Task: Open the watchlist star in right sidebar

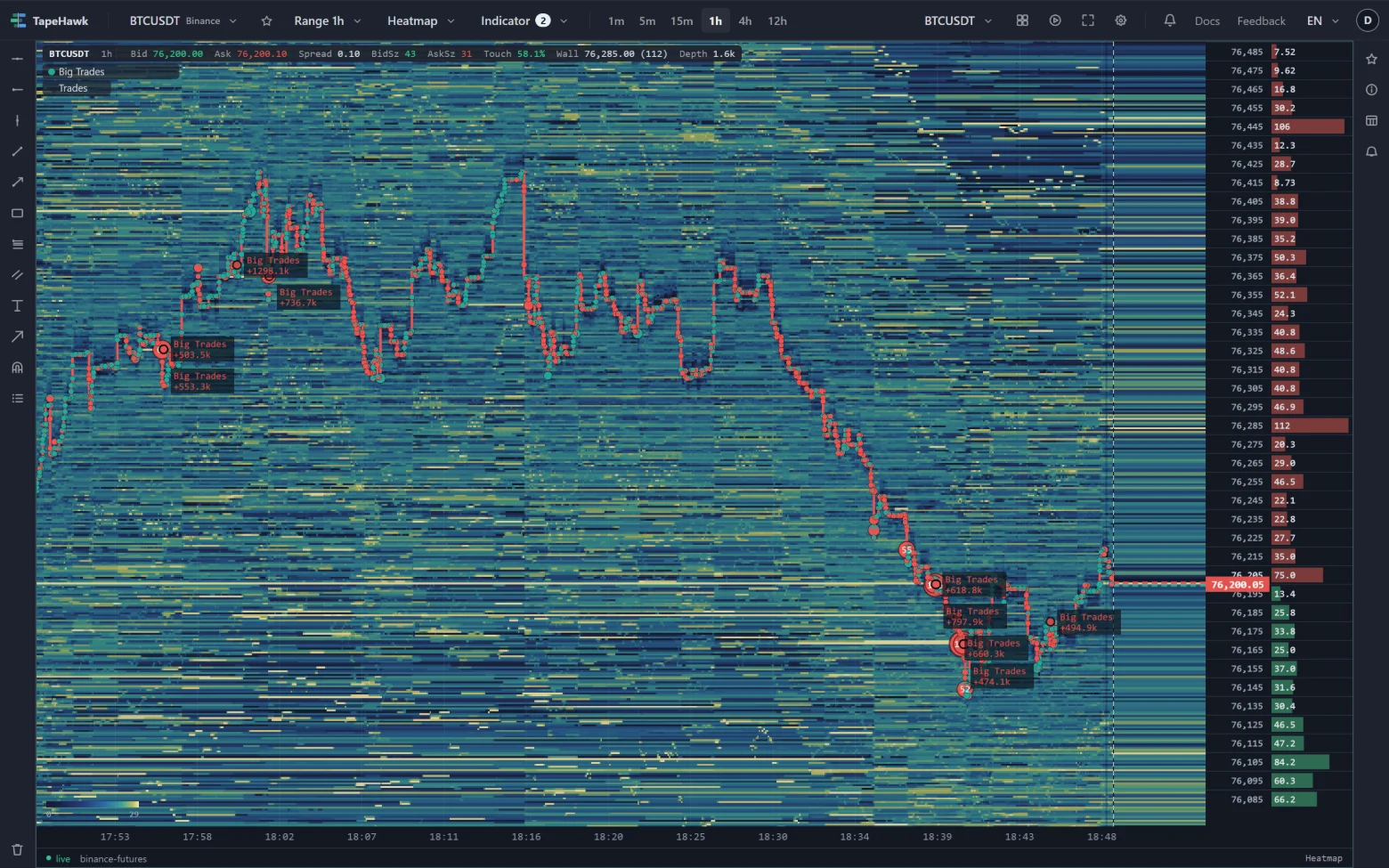Action: (1371, 59)
